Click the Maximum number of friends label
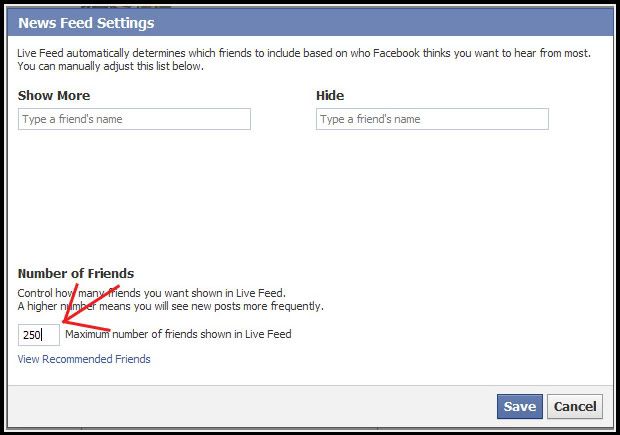The width and height of the screenshot is (620, 435). [178, 334]
